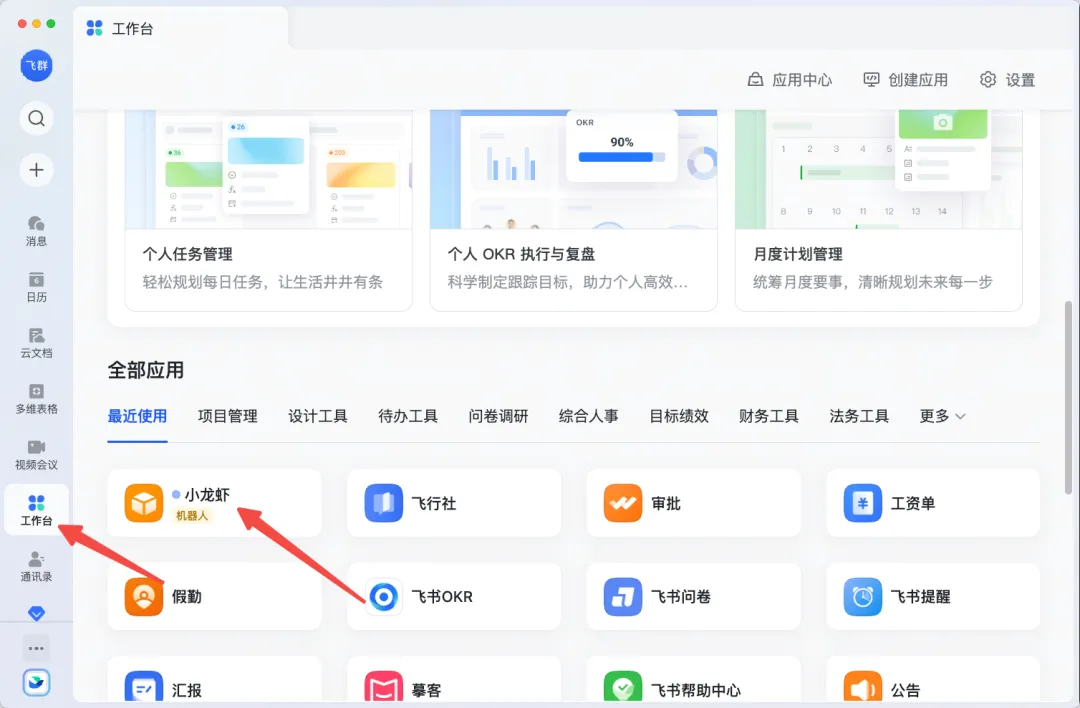The width and height of the screenshot is (1080, 708).
Task: Click 机器人 tag under 小龙虾
Action: click(191, 515)
